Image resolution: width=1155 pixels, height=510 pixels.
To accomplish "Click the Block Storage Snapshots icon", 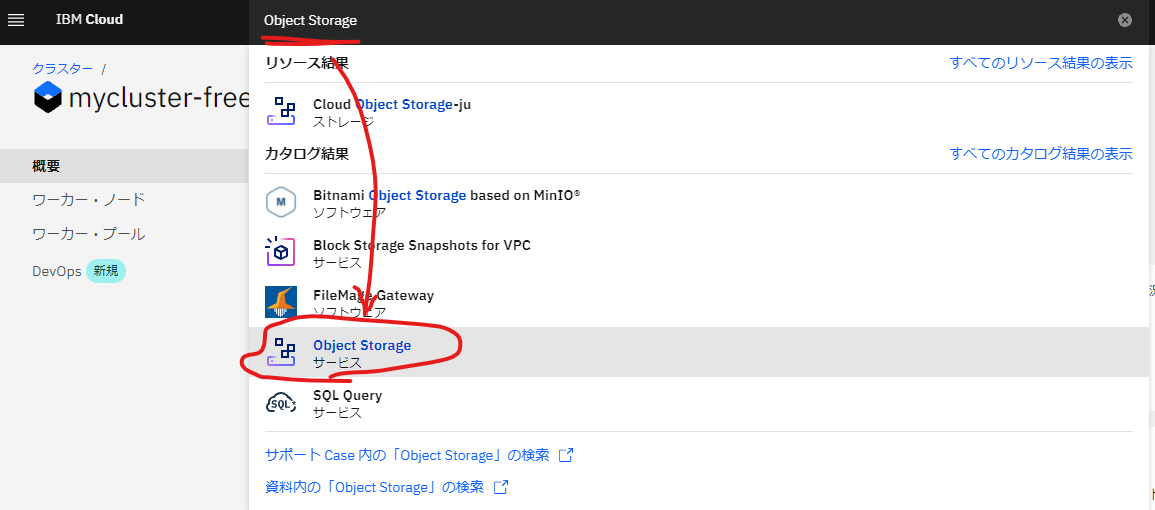I will click(x=281, y=252).
